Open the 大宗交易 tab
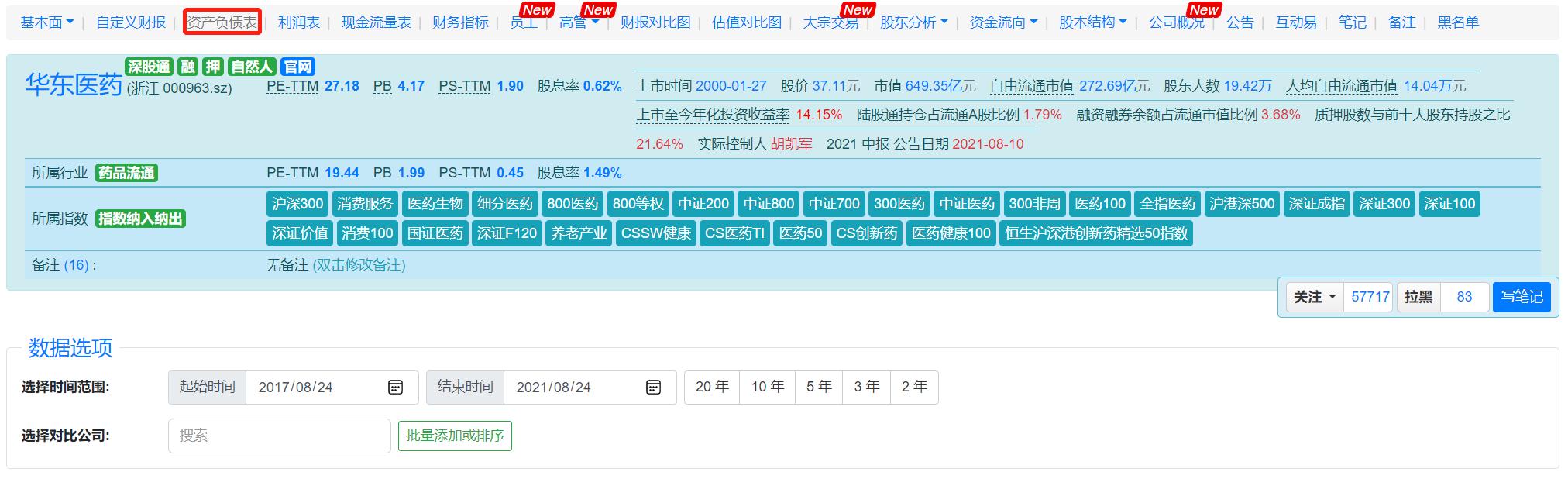 point(830,22)
